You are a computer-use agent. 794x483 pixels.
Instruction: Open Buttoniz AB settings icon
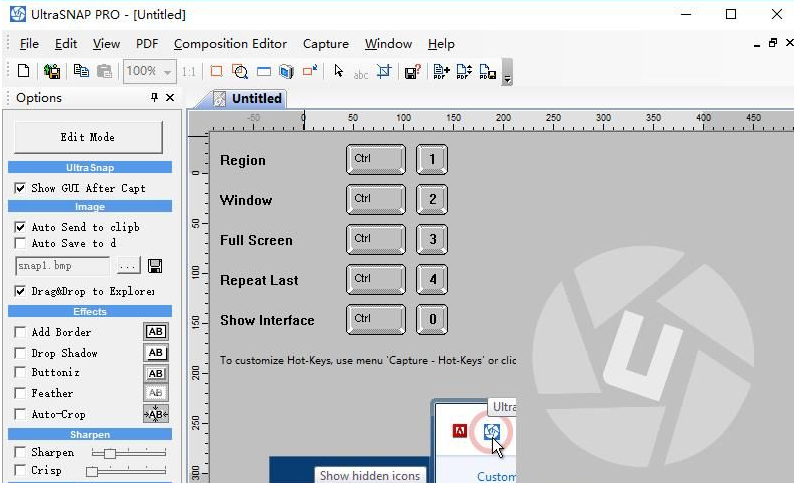[156, 373]
